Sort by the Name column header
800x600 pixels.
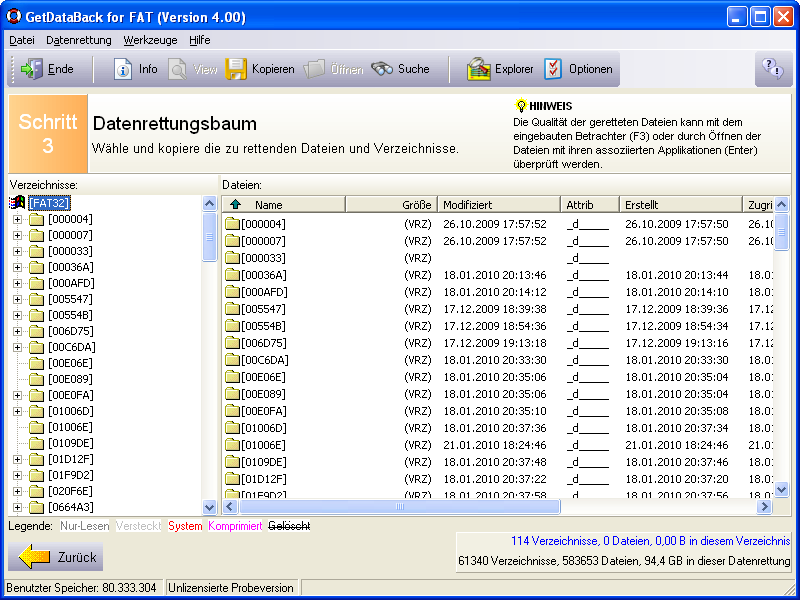coord(284,205)
